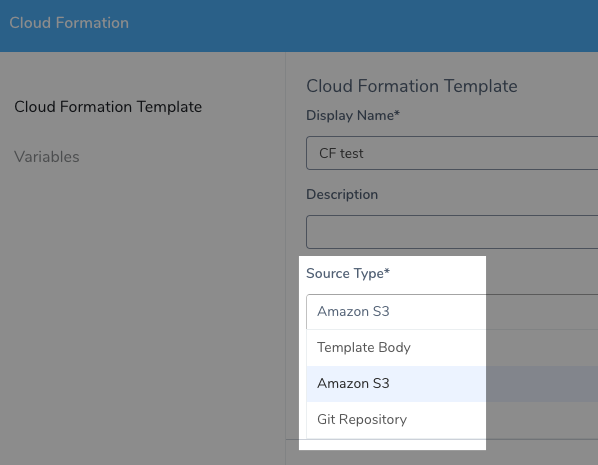
Task: Go to Cloud Formation Template sidebar step
Action: point(108,107)
